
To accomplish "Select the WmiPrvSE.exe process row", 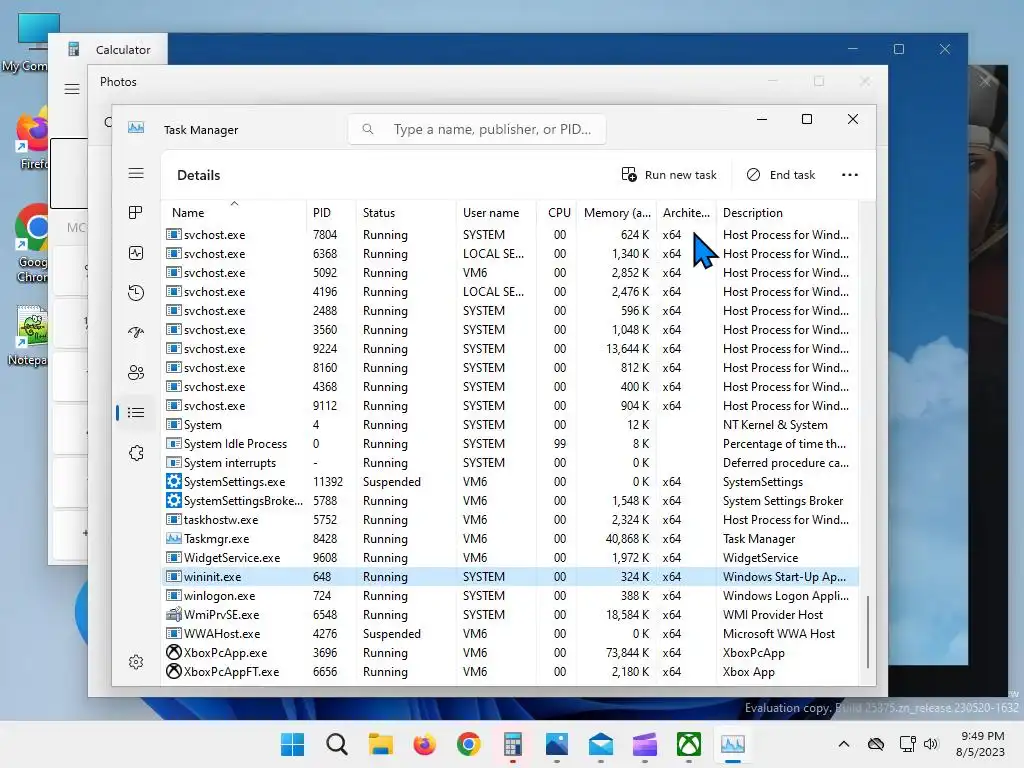I will tap(510, 615).
